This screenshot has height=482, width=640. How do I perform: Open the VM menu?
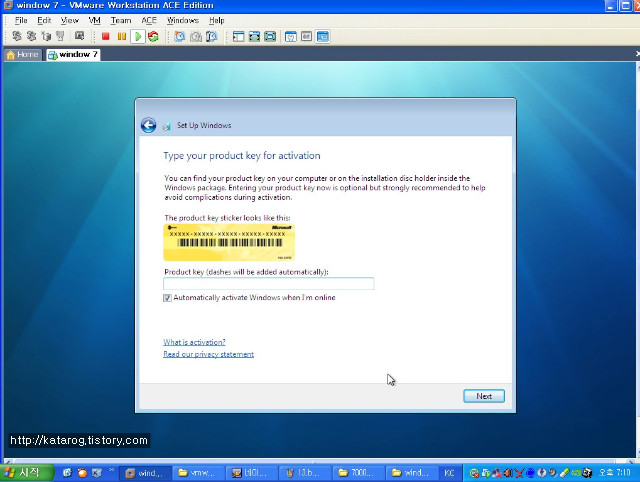click(95, 20)
